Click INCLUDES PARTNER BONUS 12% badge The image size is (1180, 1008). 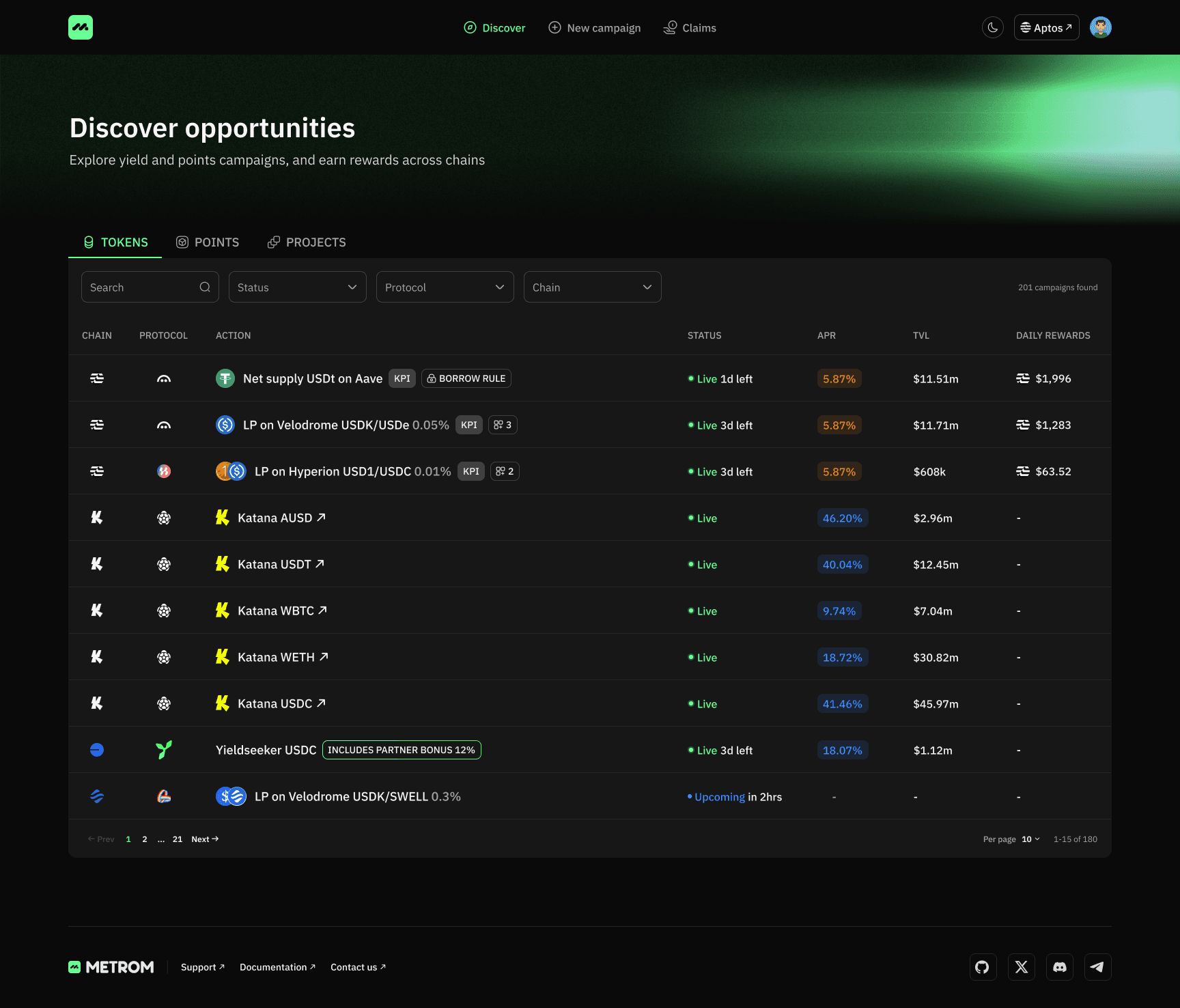tap(402, 750)
